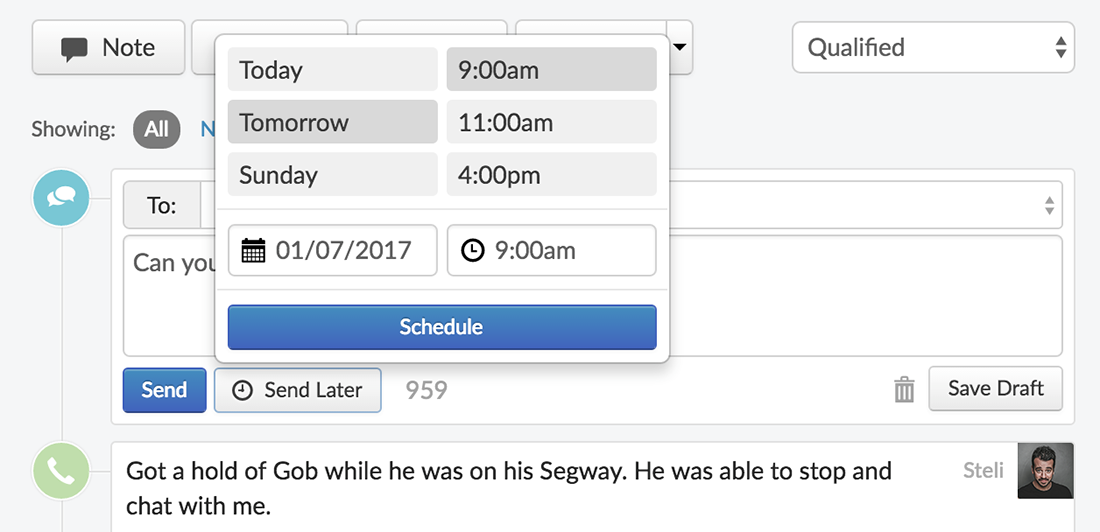Choose the 4:00pm time preset
Image resolution: width=1100 pixels, height=532 pixels.
[551, 175]
